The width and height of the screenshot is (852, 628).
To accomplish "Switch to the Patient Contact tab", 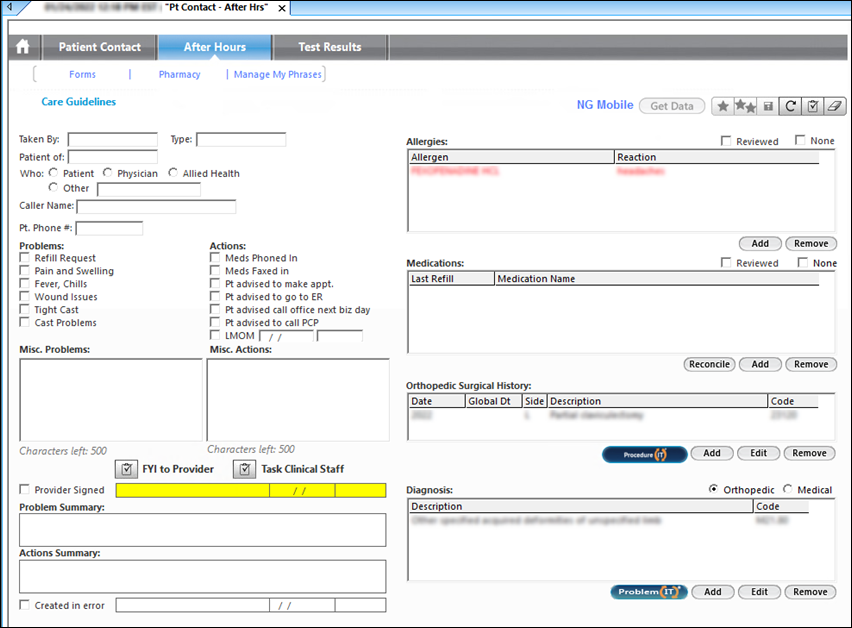I will pyautogui.click(x=100, y=47).
